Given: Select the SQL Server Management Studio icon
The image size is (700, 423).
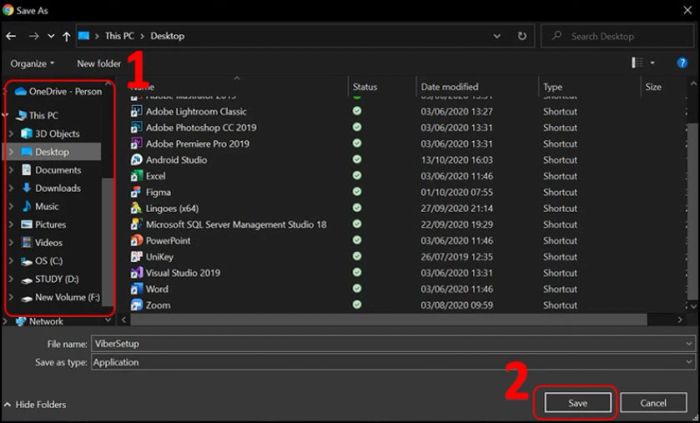Looking at the screenshot, I should point(136,224).
